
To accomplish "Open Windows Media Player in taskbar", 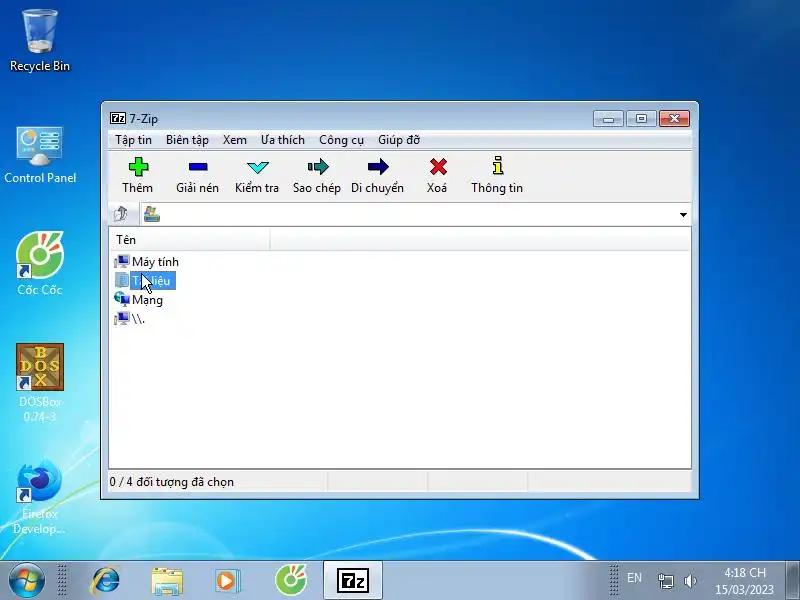I will pyautogui.click(x=227, y=581).
